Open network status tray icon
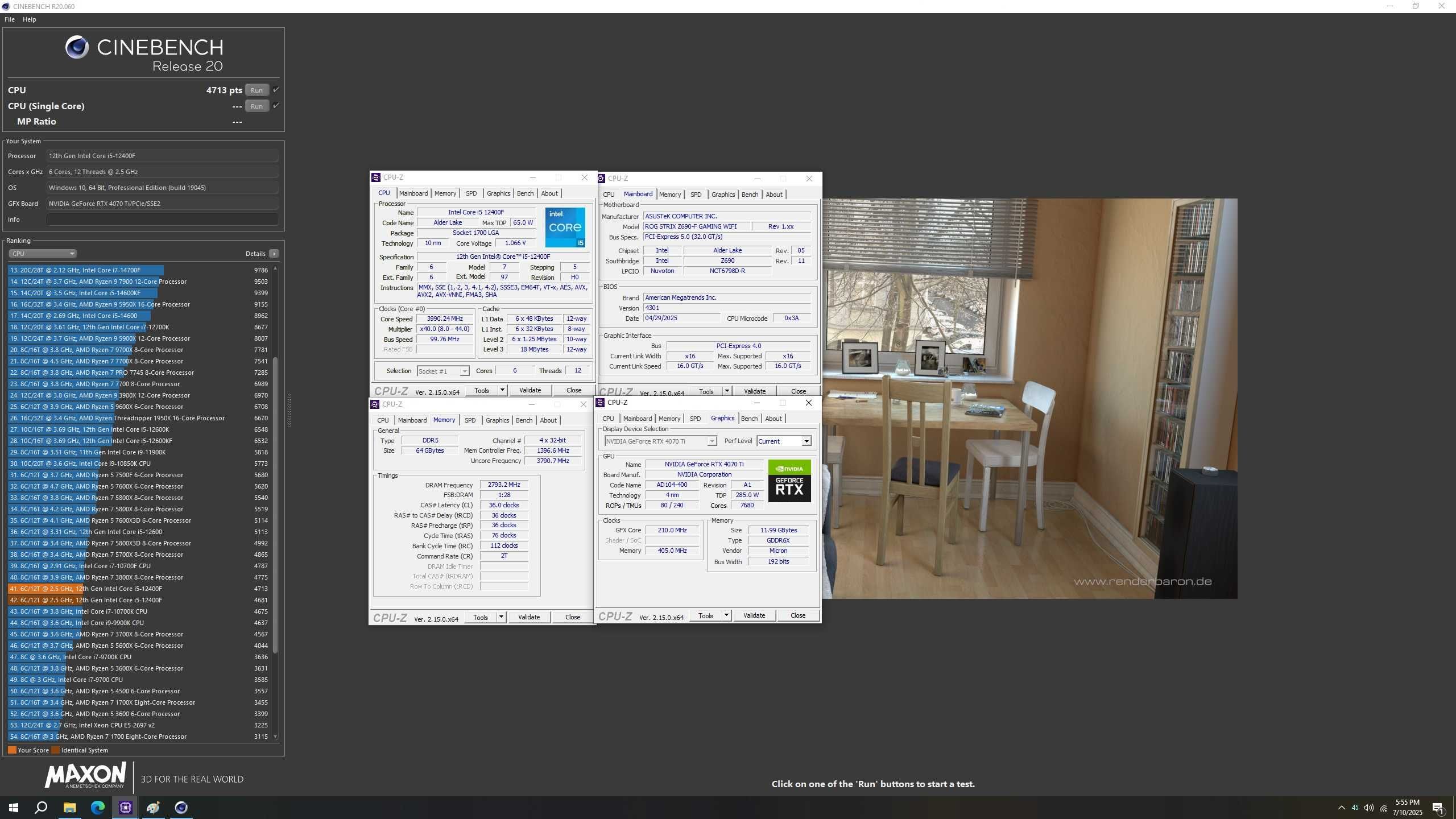Viewport: 1456px width, 819px height. 1383,808
